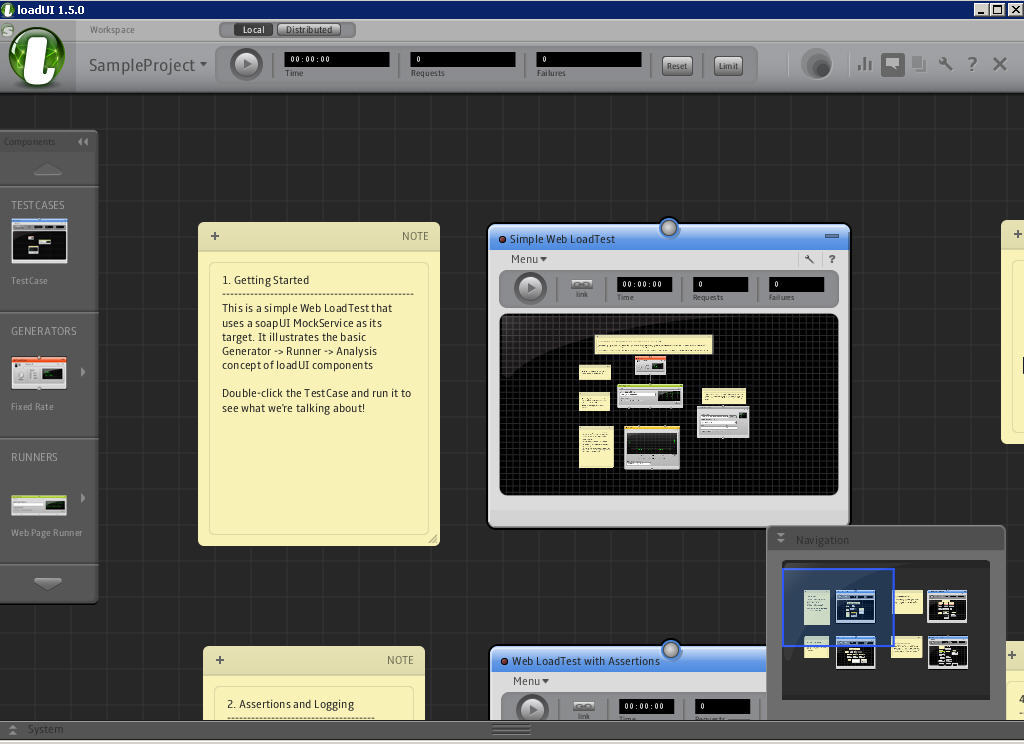Move down through the components list with down arrow
Screen dimensions: 1024x744
click(48, 583)
